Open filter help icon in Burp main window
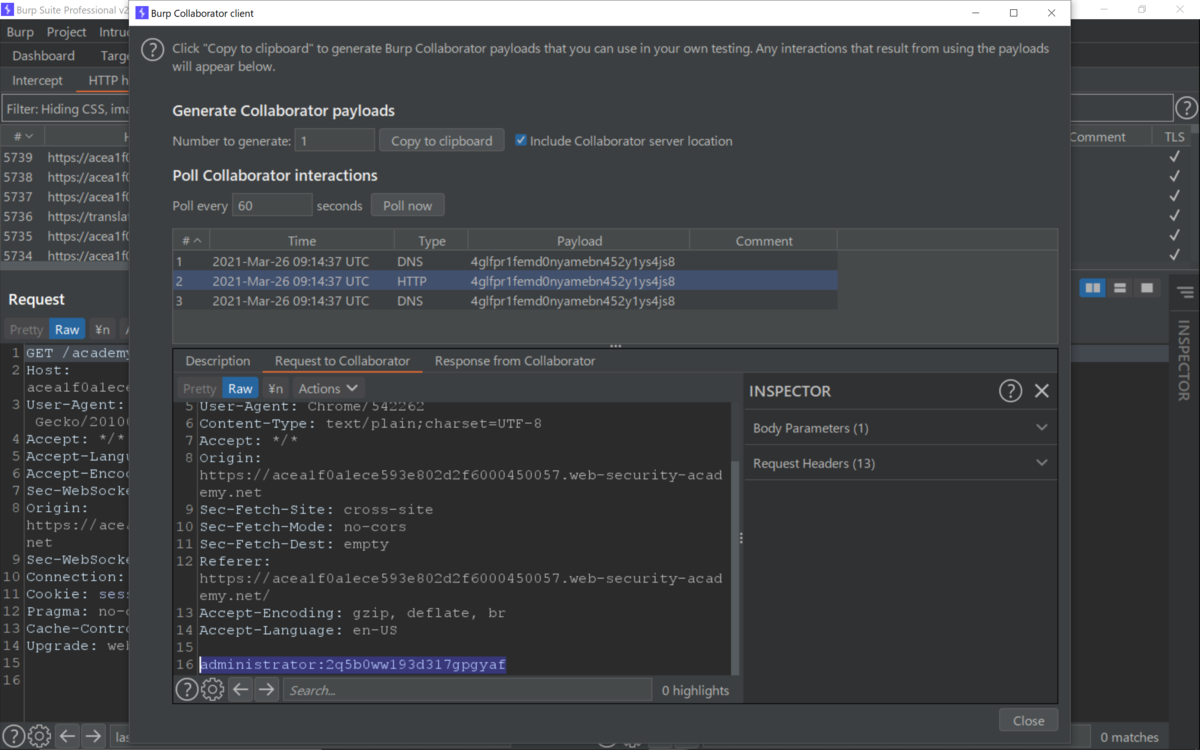Image resolution: width=1200 pixels, height=750 pixels. tap(1186, 108)
